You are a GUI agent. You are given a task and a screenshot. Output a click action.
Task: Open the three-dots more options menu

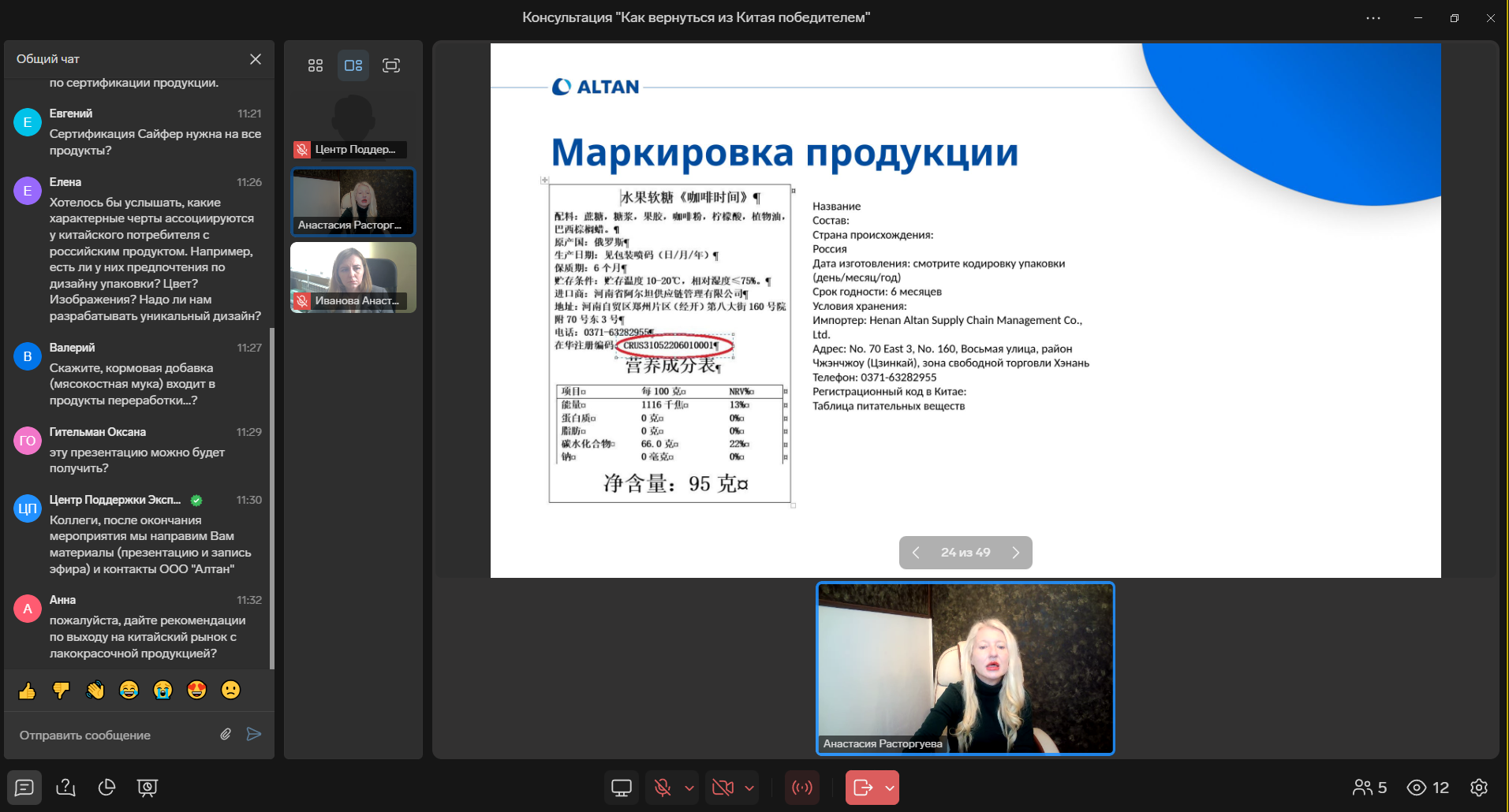1373,18
